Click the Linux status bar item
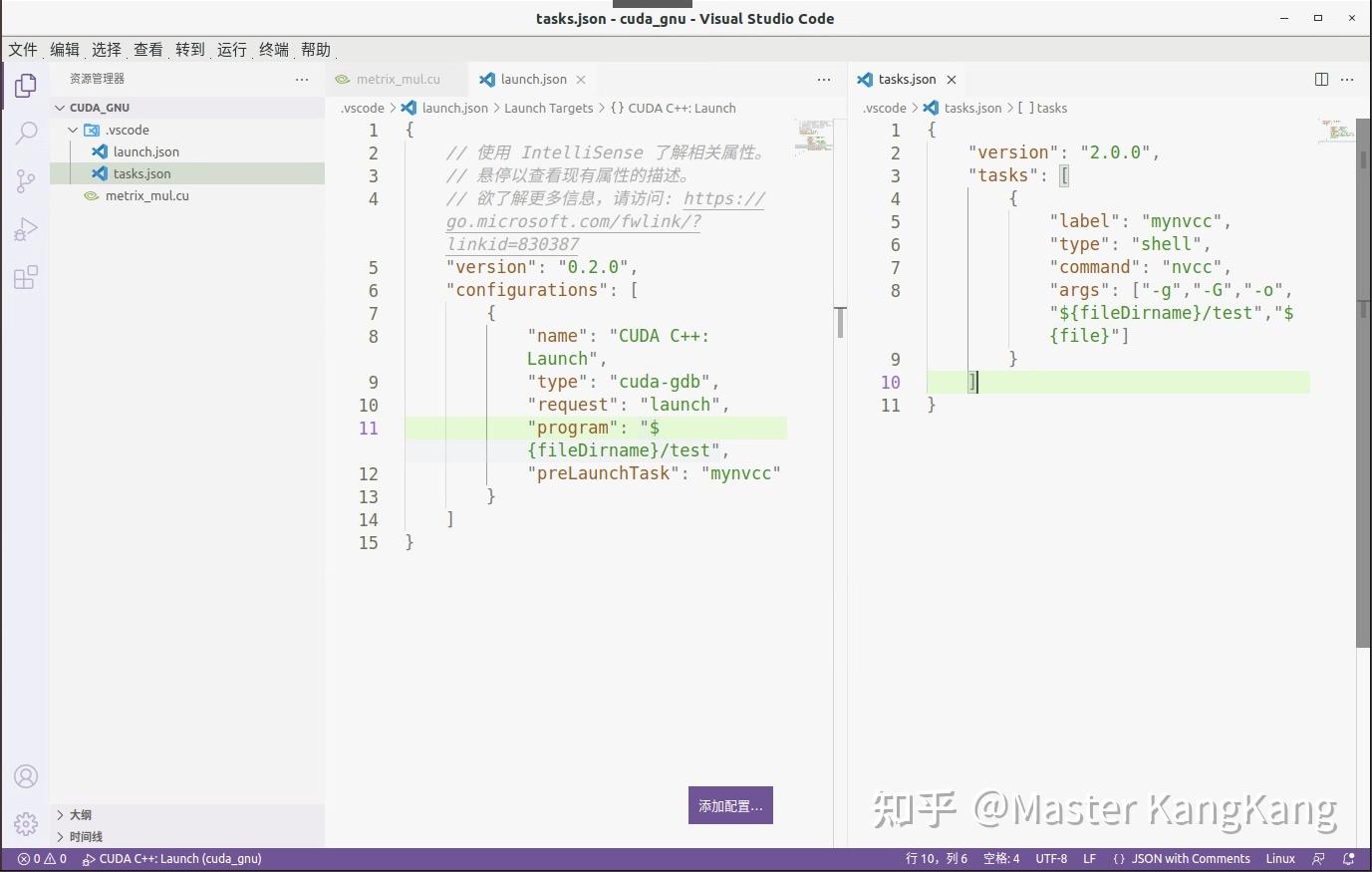 click(1280, 859)
